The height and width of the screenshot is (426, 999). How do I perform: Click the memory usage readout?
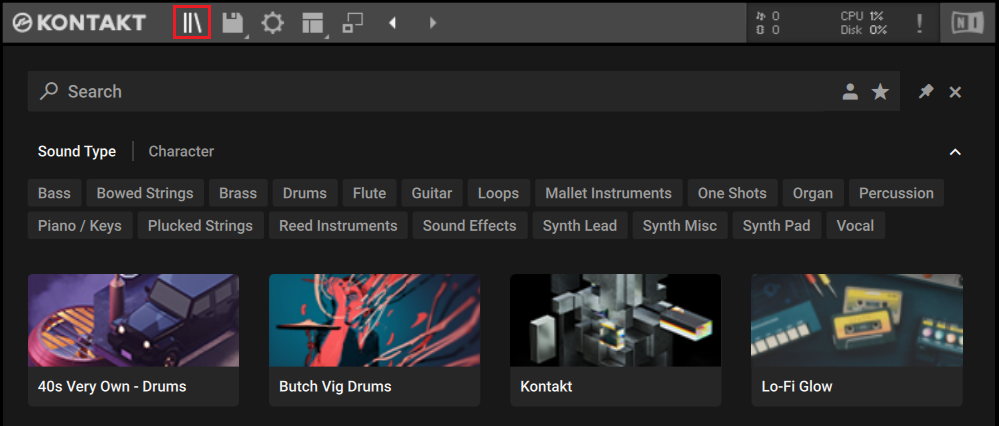click(x=767, y=30)
